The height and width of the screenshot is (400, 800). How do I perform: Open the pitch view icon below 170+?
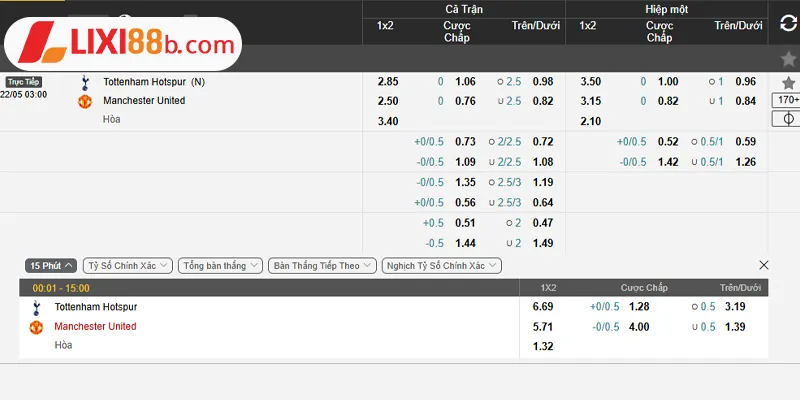[x=787, y=119]
